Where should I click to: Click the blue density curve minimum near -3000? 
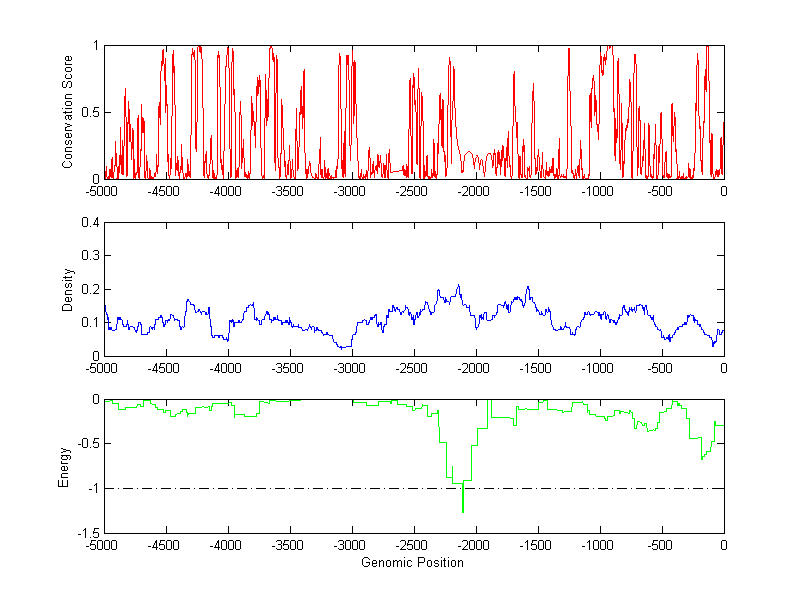pyautogui.click(x=345, y=347)
